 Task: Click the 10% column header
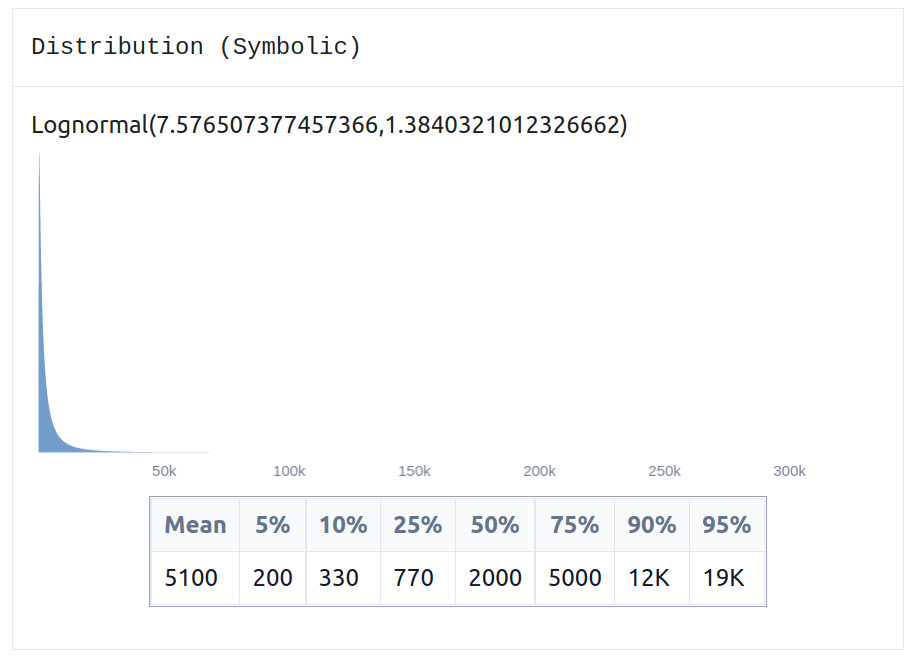click(343, 525)
